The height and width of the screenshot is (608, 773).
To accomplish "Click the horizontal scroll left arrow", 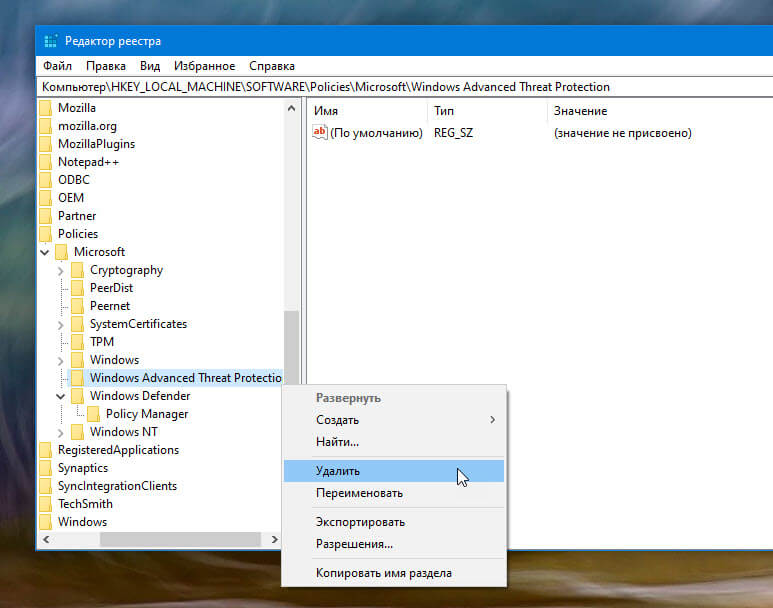I will (x=46, y=539).
